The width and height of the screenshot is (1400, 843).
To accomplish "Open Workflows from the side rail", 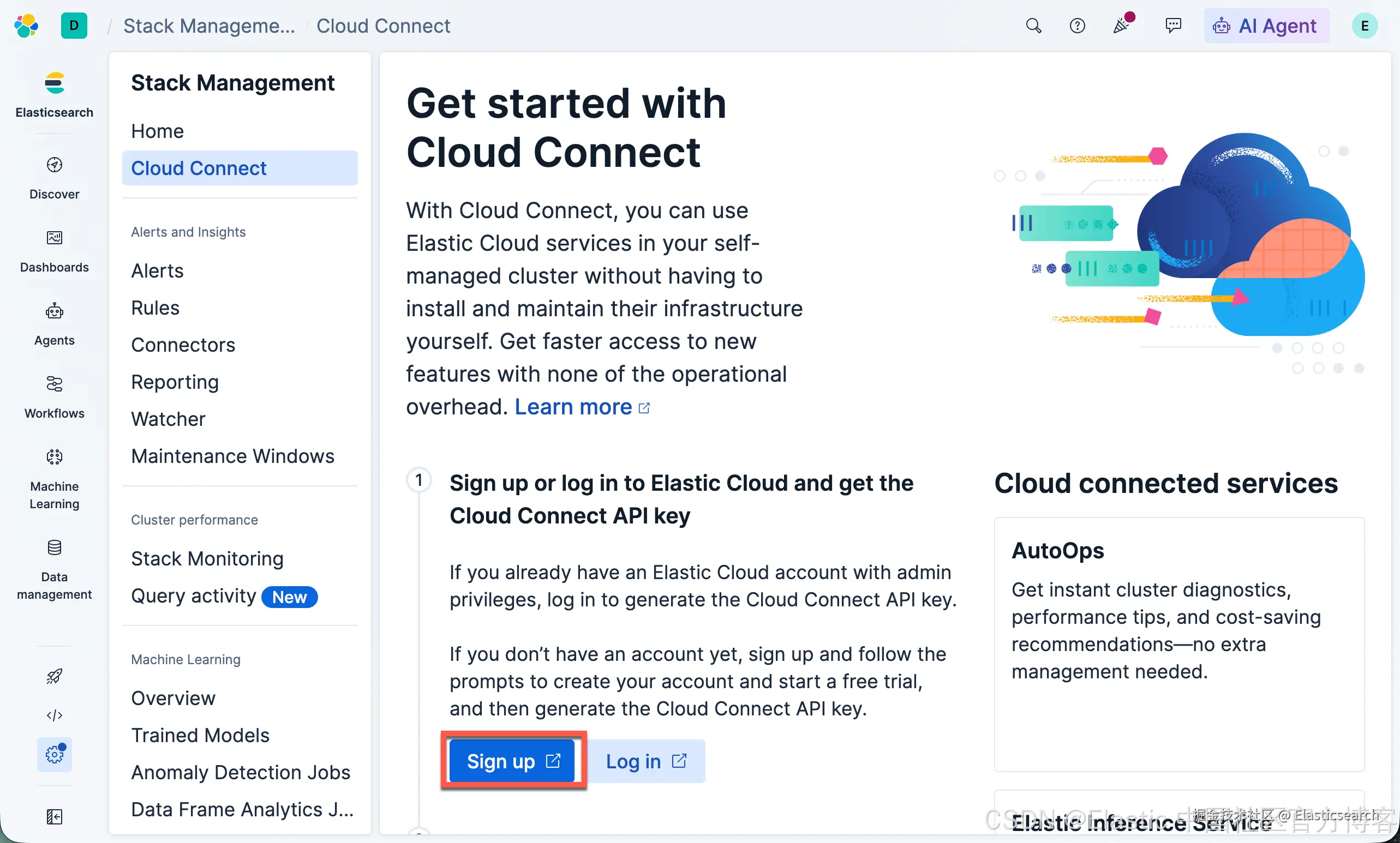I will point(55,398).
